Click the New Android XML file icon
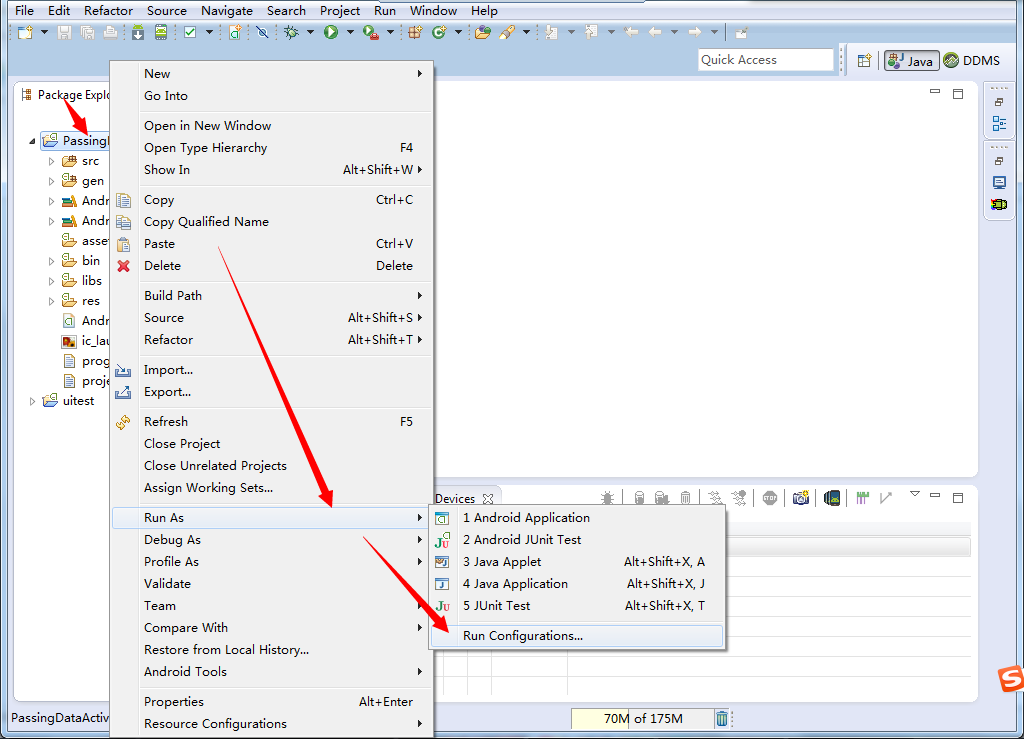 tap(235, 32)
